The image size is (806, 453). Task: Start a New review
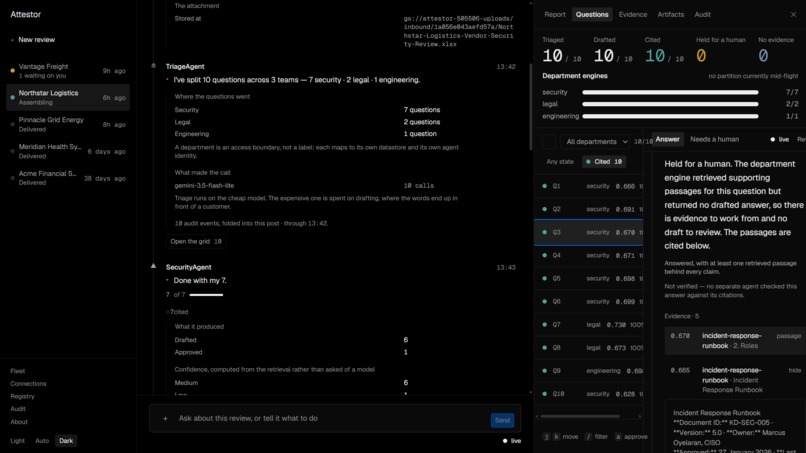click(36, 40)
